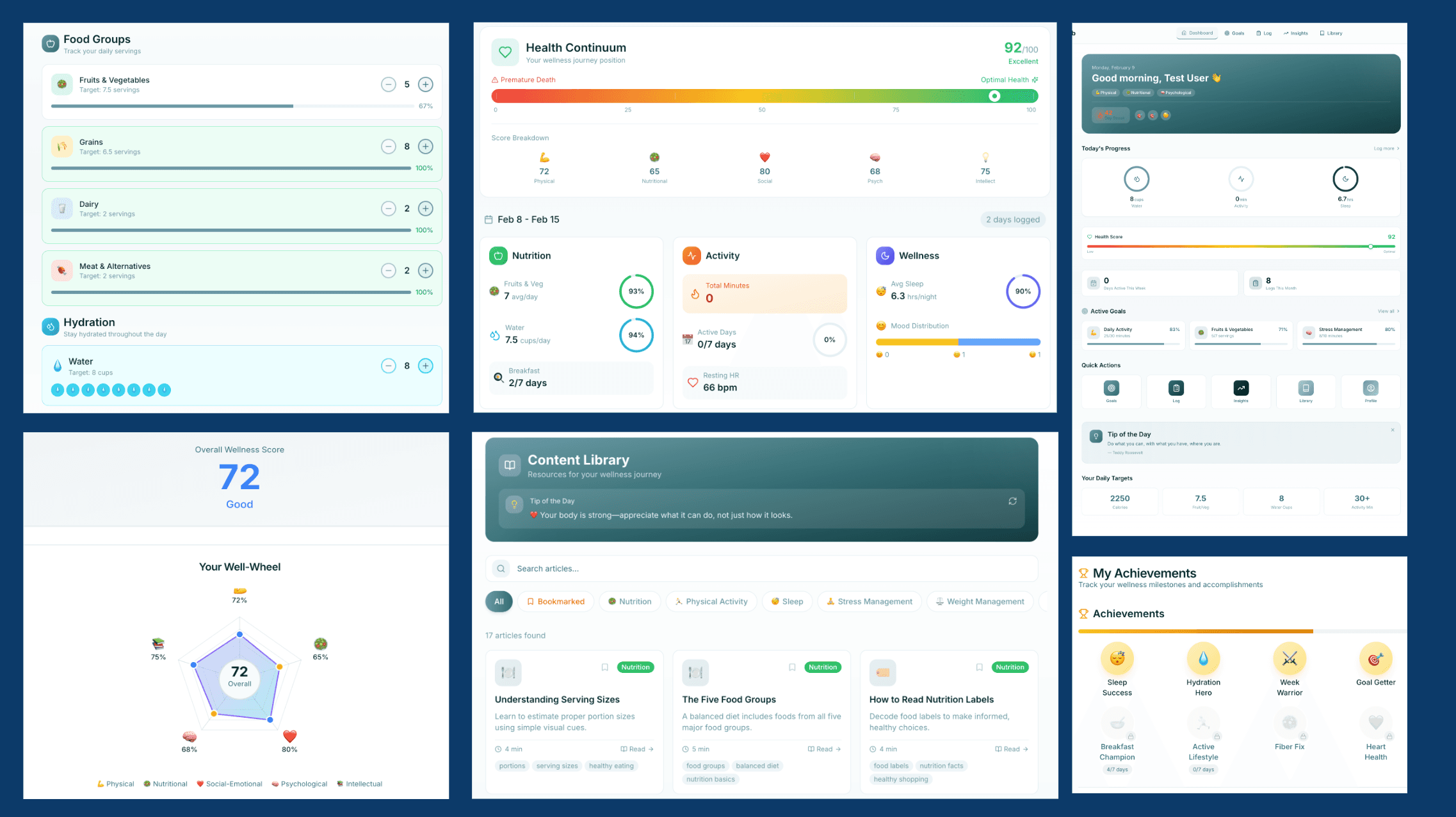The height and width of the screenshot is (817, 1456).
Task: Select the Hydration Hero achievement badge
Action: click(x=1203, y=658)
